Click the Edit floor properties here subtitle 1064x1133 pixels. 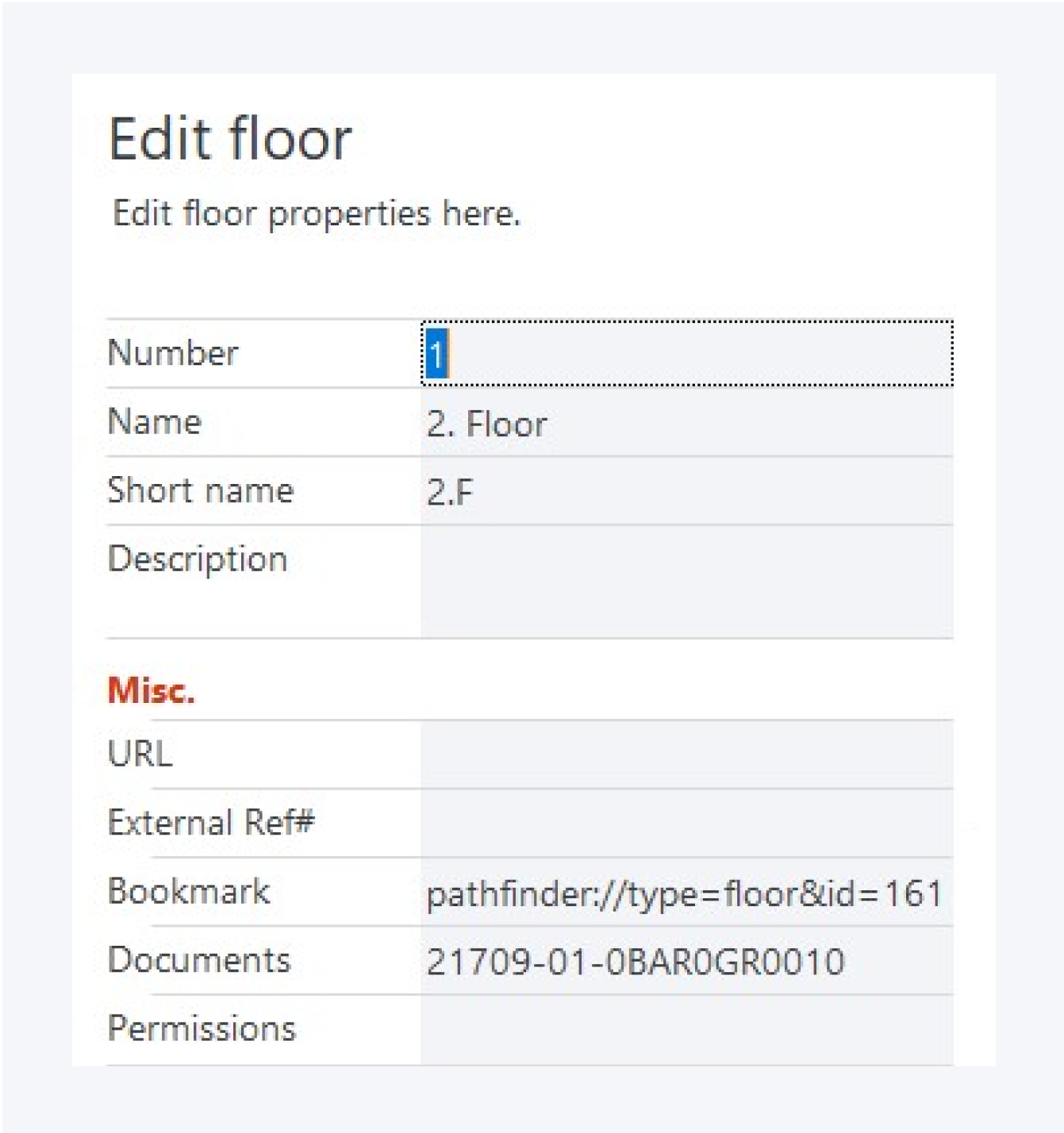(x=316, y=213)
